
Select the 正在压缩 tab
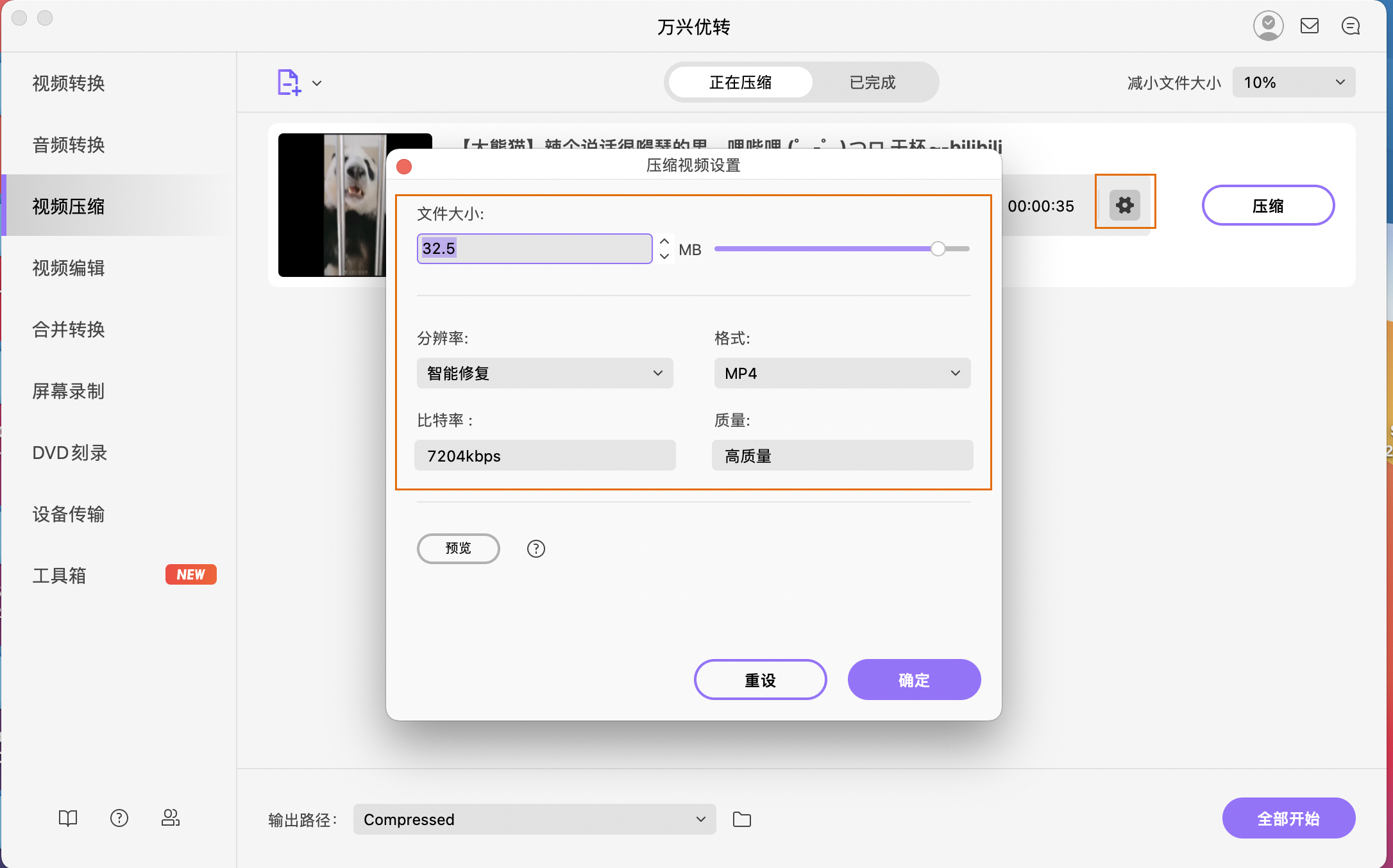(x=739, y=82)
